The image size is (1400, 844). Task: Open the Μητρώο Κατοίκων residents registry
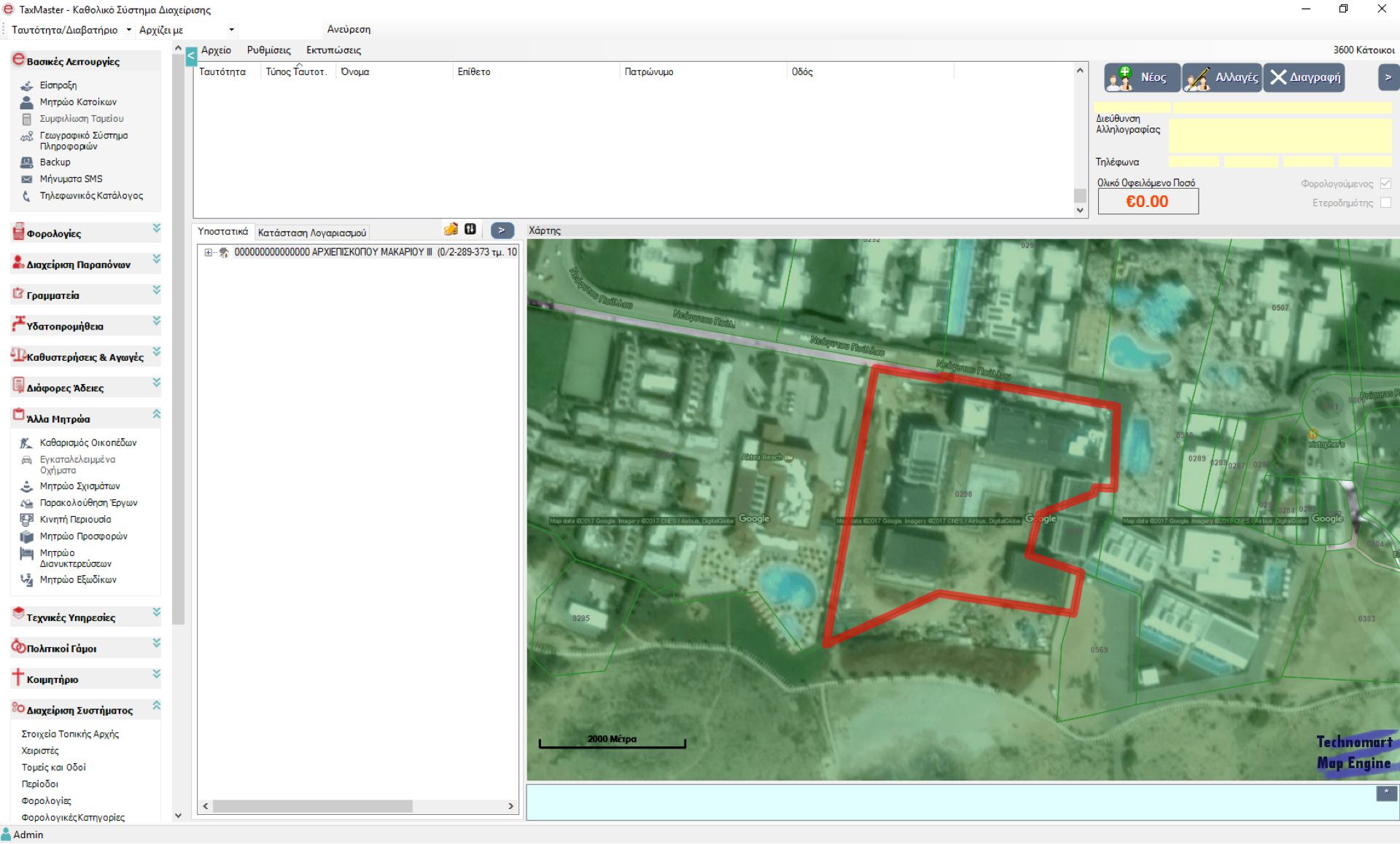tap(77, 102)
